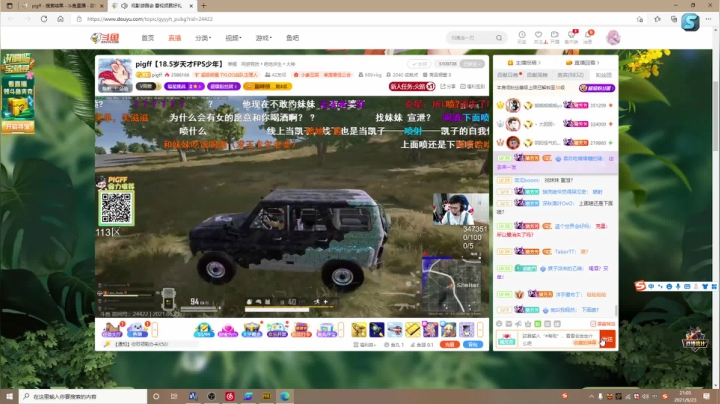The height and width of the screenshot is (404, 720).
Task: Expand the 游戏 games dropdown
Action: [263, 38]
